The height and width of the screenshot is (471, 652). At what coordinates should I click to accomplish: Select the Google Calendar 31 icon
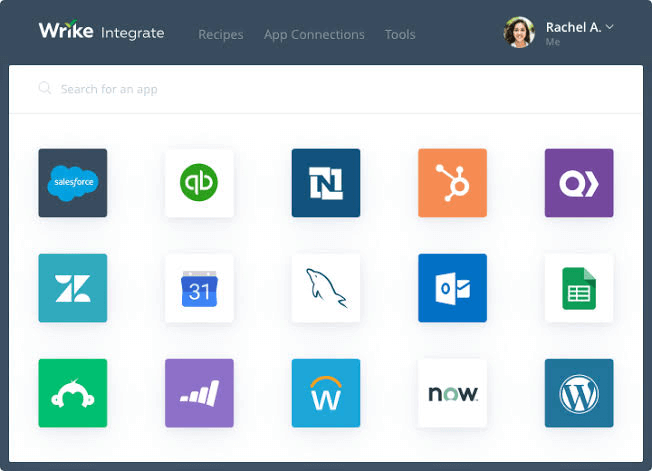[x=199, y=288]
